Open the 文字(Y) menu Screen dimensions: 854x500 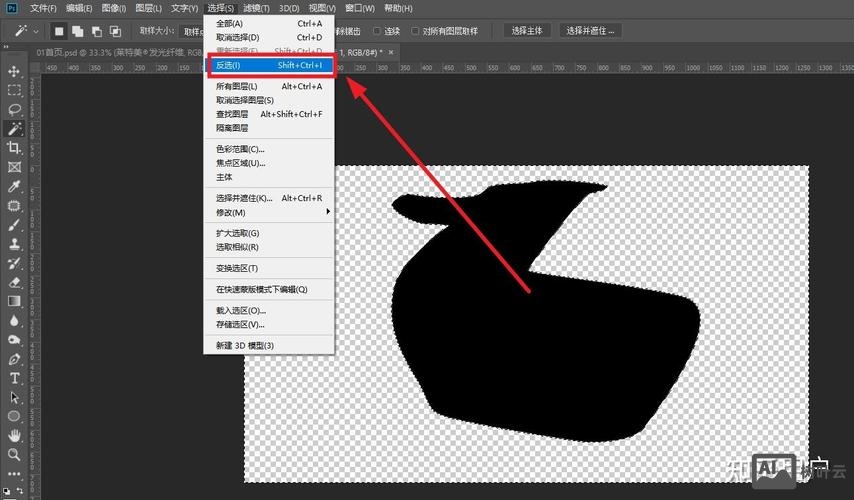point(184,8)
